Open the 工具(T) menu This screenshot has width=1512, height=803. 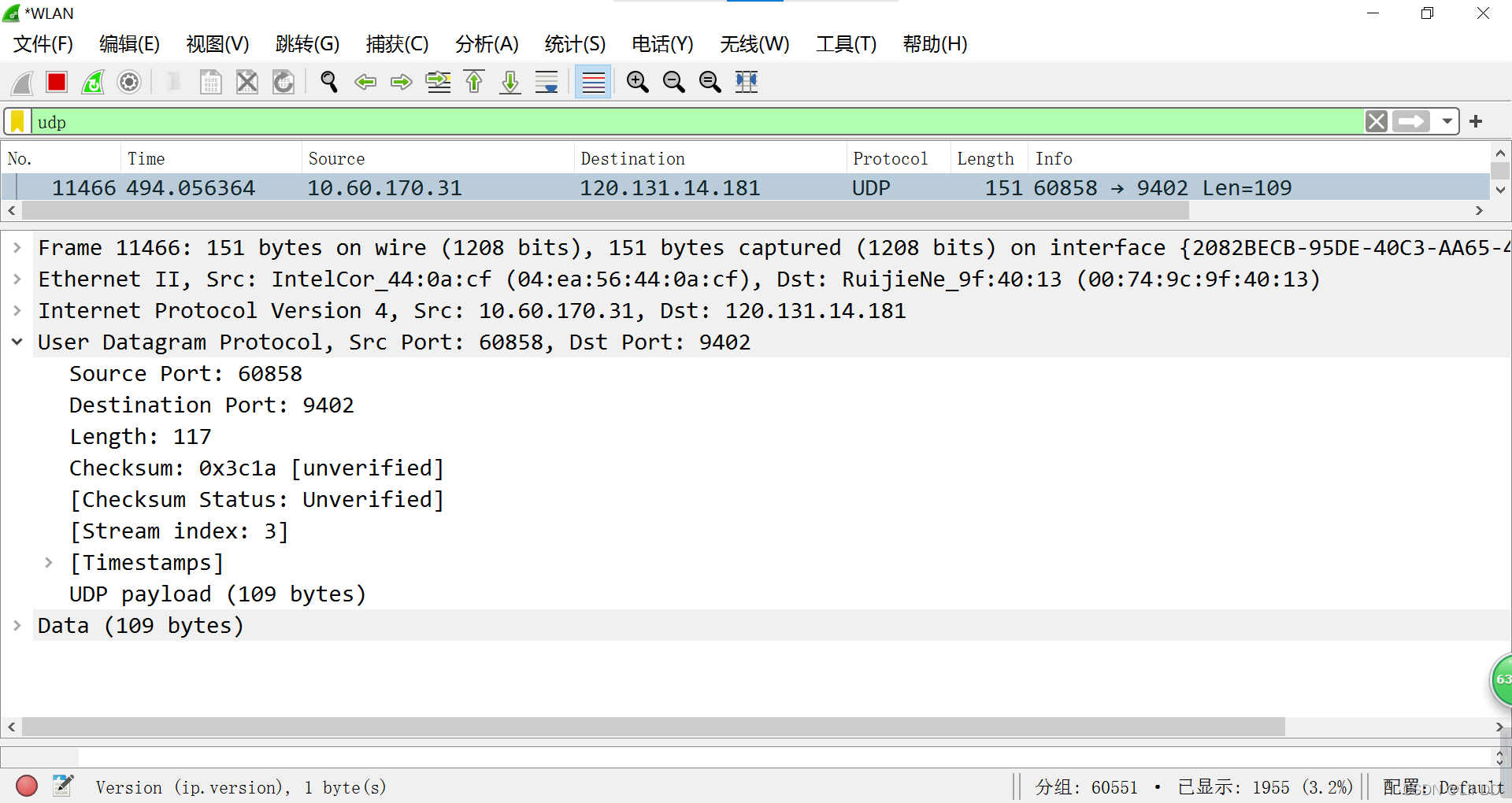[847, 44]
